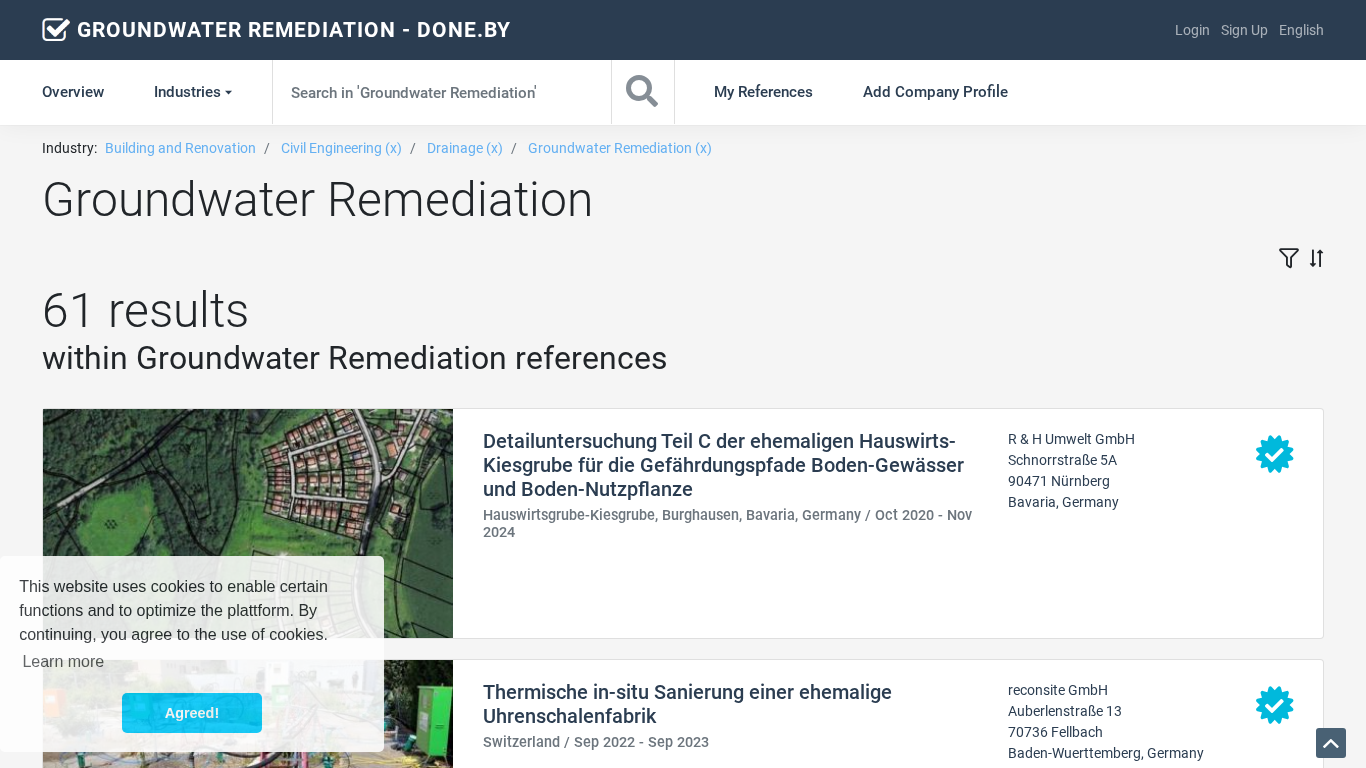Open the English language selector

[x=1301, y=30]
